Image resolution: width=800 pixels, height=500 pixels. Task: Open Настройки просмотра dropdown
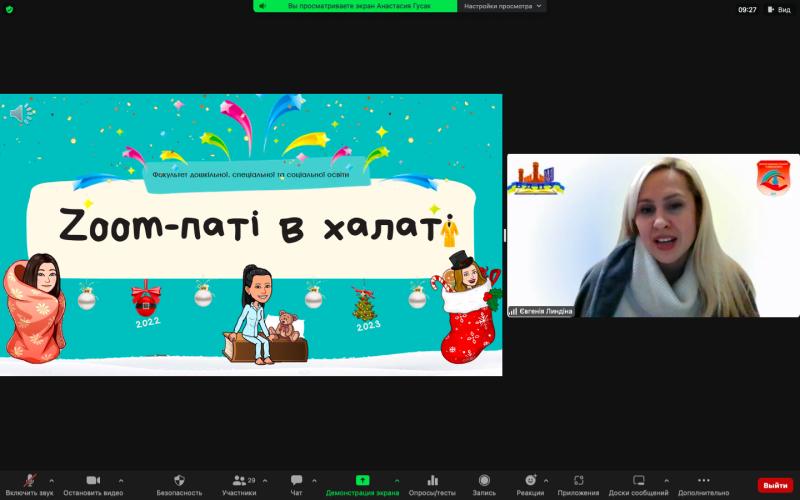tap(502, 6)
